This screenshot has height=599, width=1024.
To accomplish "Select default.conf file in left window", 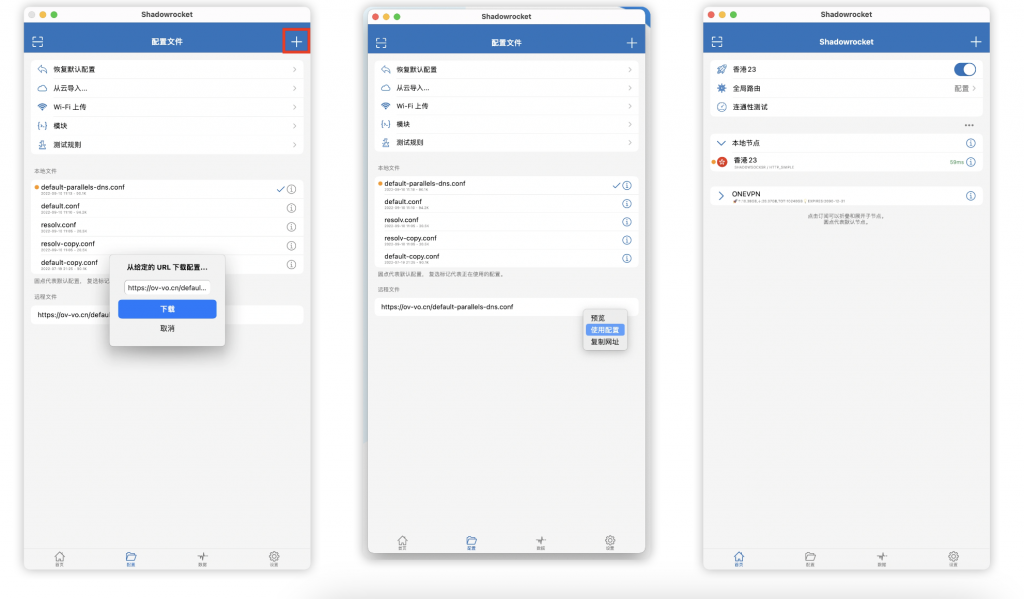I will pos(167,208).
